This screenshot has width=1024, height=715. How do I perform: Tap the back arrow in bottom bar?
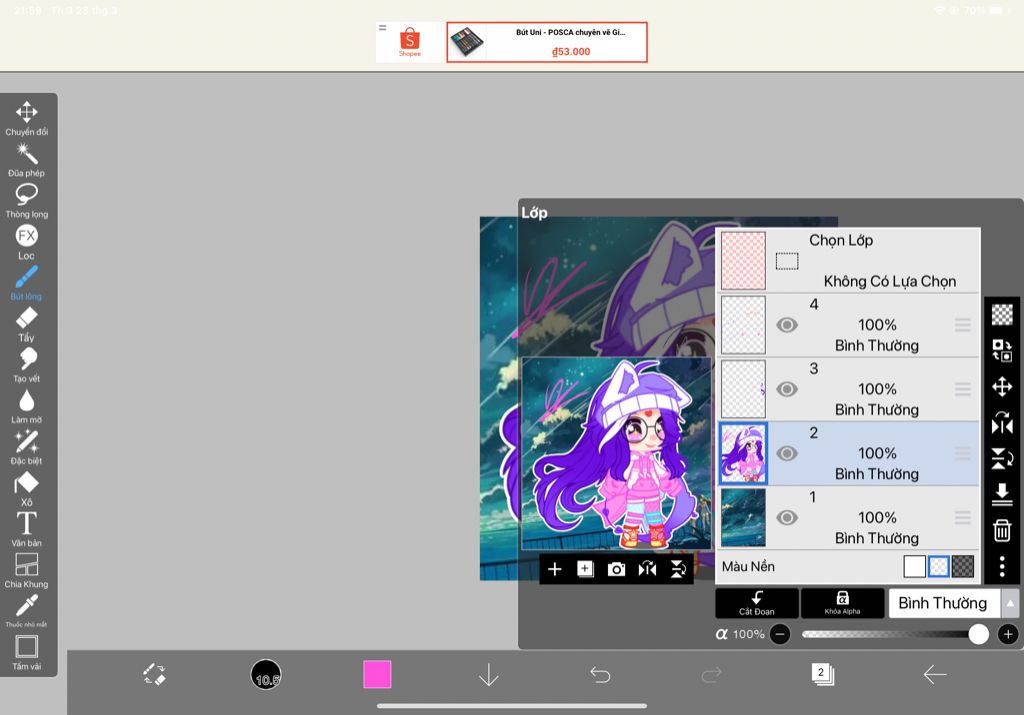pyautogui.click(x=935, y=674)
